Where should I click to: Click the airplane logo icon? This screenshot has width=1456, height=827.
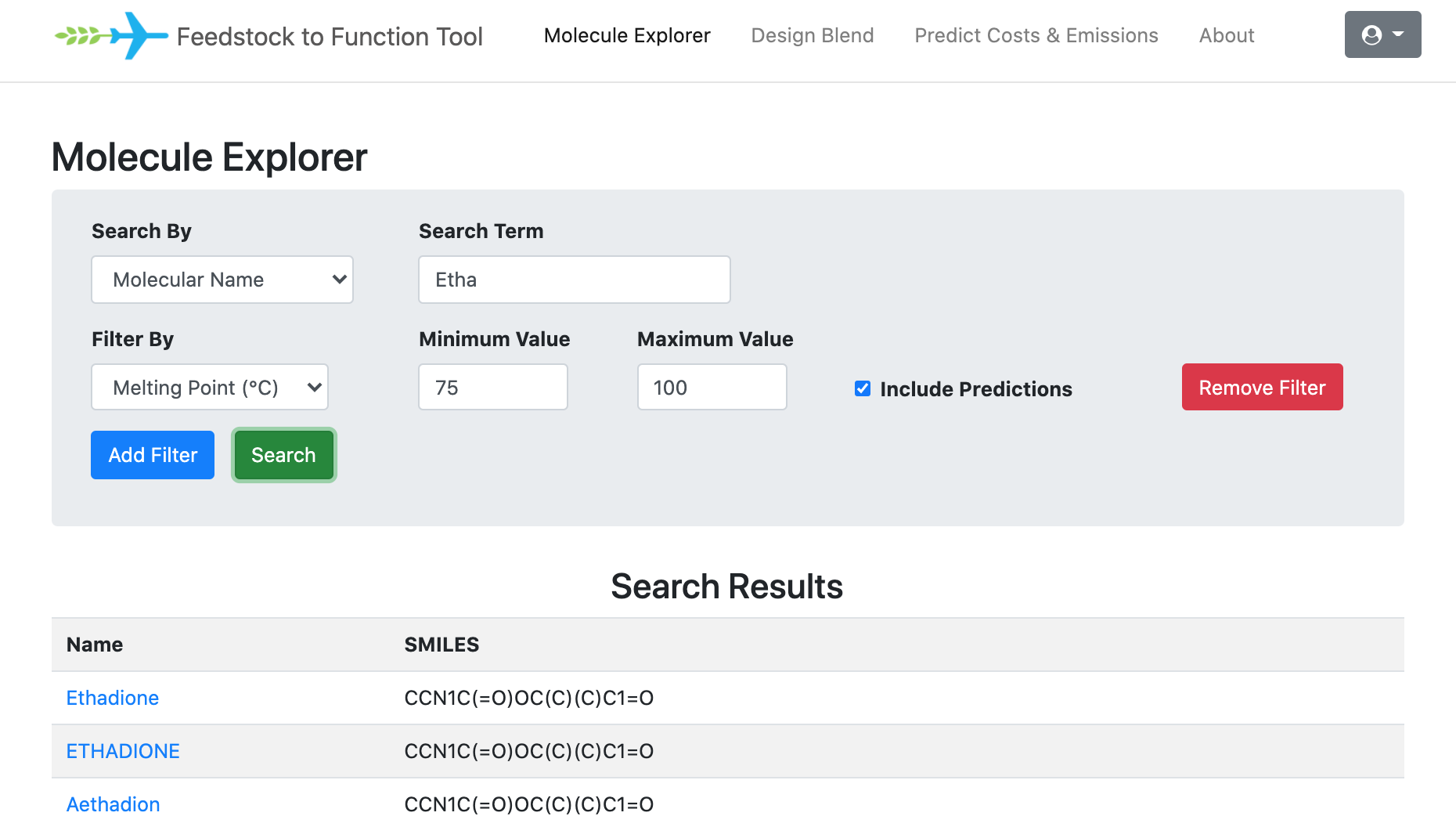click(x=111, y=36)
